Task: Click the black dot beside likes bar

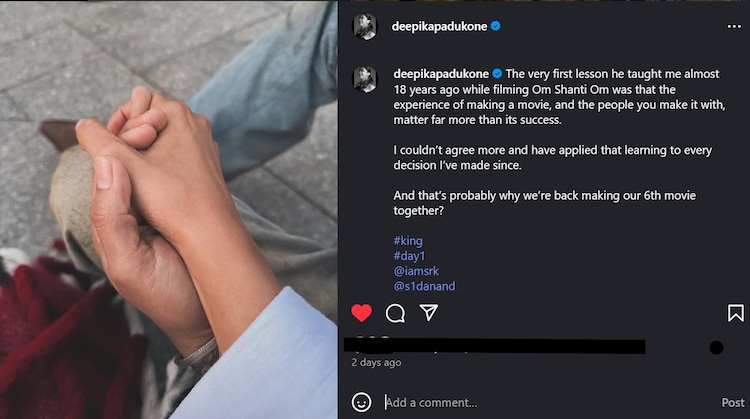Action: [716, 347]
